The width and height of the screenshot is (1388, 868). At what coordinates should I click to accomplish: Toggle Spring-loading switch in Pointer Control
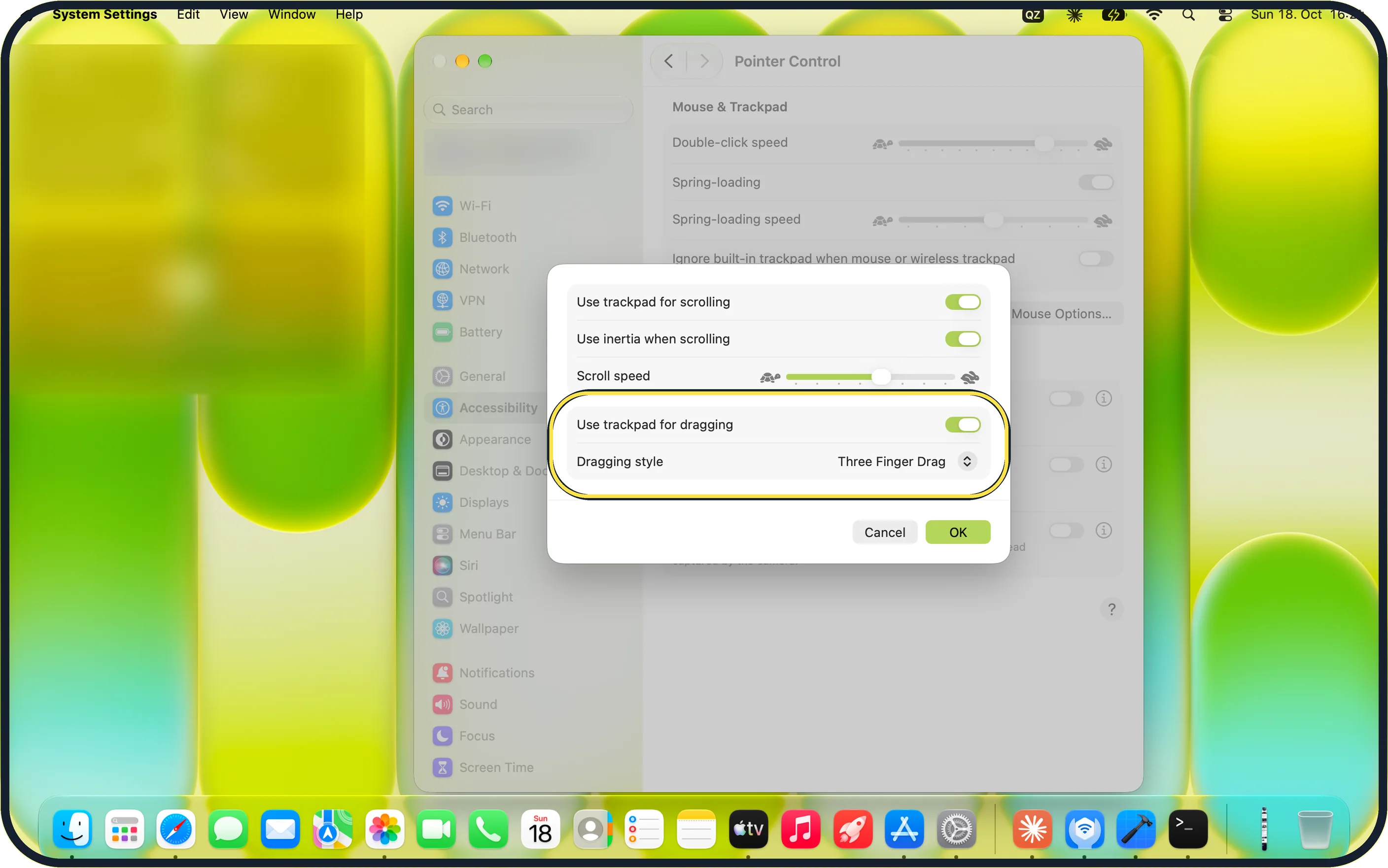[x=1096, y=183]
